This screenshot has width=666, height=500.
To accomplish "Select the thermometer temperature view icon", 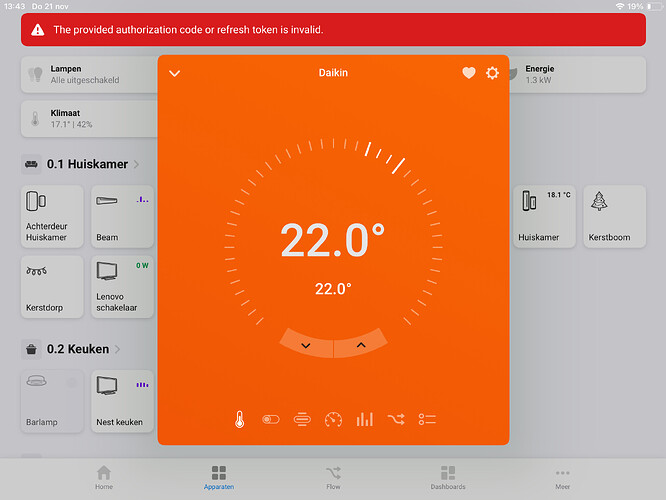I will [x=240, y=419].
